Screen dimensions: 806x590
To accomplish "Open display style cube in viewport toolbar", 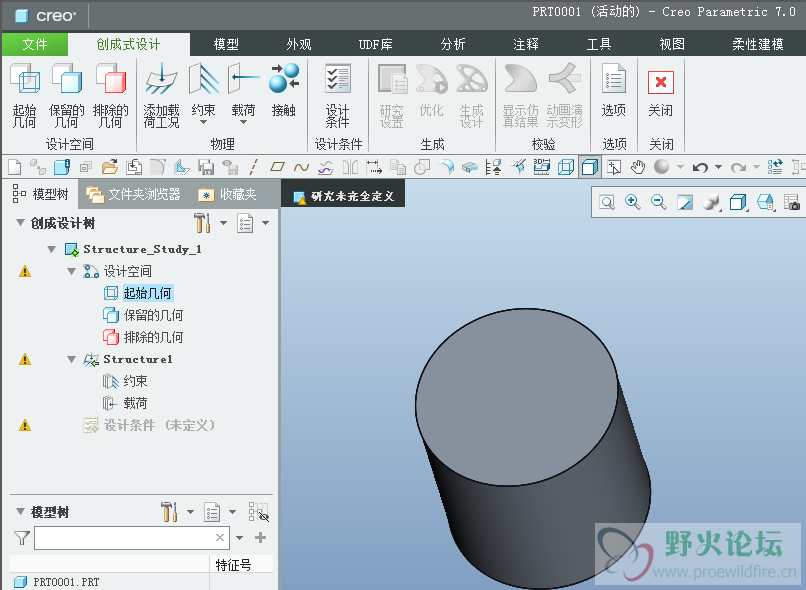I will pyautogui.click(x=738, y=202).
